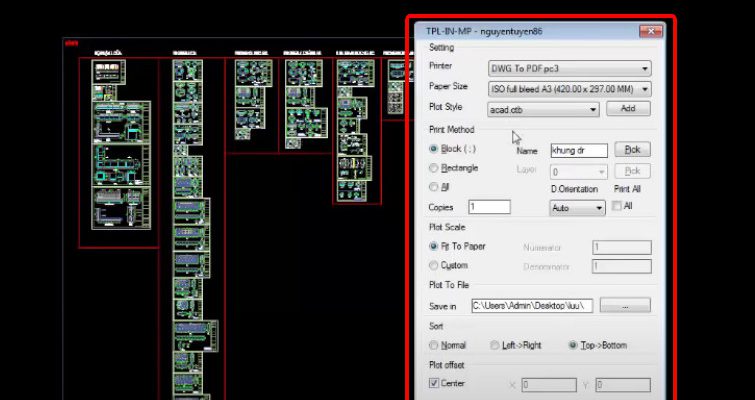Select the All print method radio button
This screenshot has height=400, width=755.
click(434, 187)
